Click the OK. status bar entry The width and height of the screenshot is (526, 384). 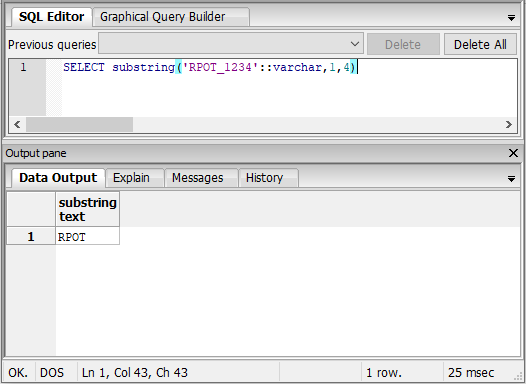[18, 373]
